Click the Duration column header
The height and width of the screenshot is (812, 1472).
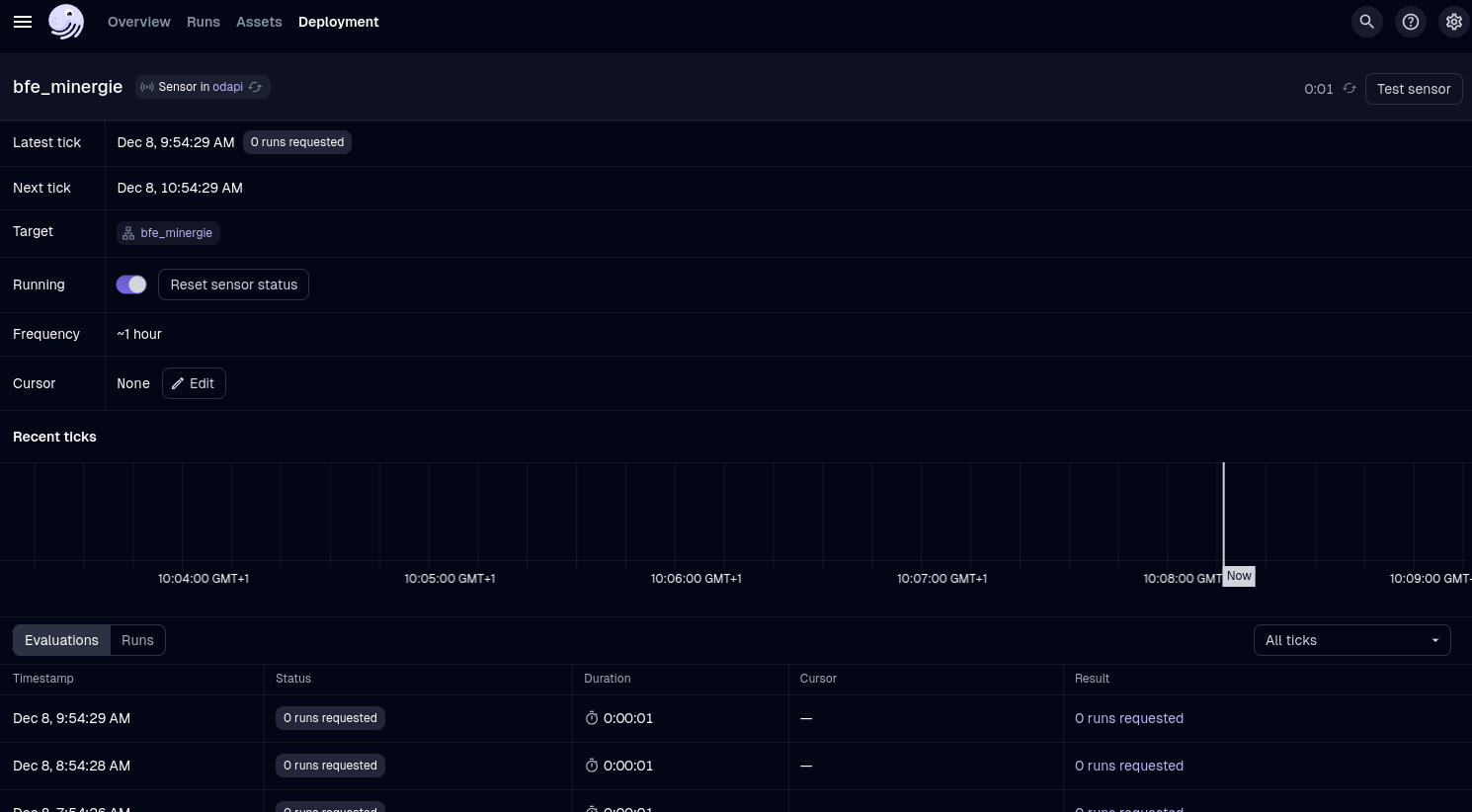(608, 679)
